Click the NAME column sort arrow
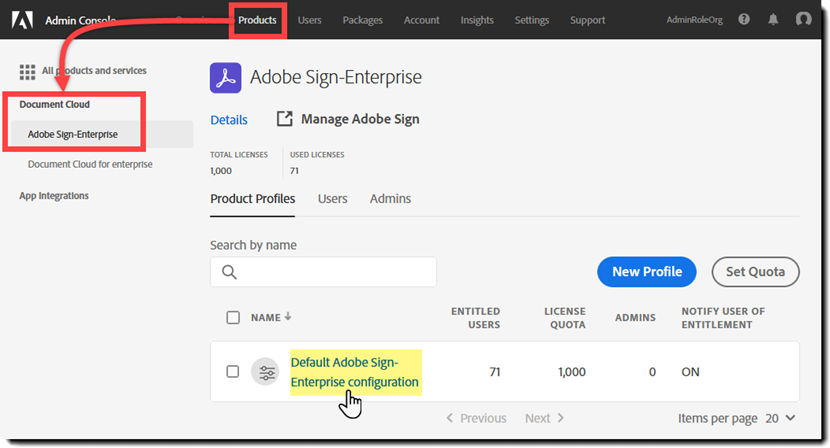Image resolution: width=830 pixels, height=448 pixels. coord(287,317)
